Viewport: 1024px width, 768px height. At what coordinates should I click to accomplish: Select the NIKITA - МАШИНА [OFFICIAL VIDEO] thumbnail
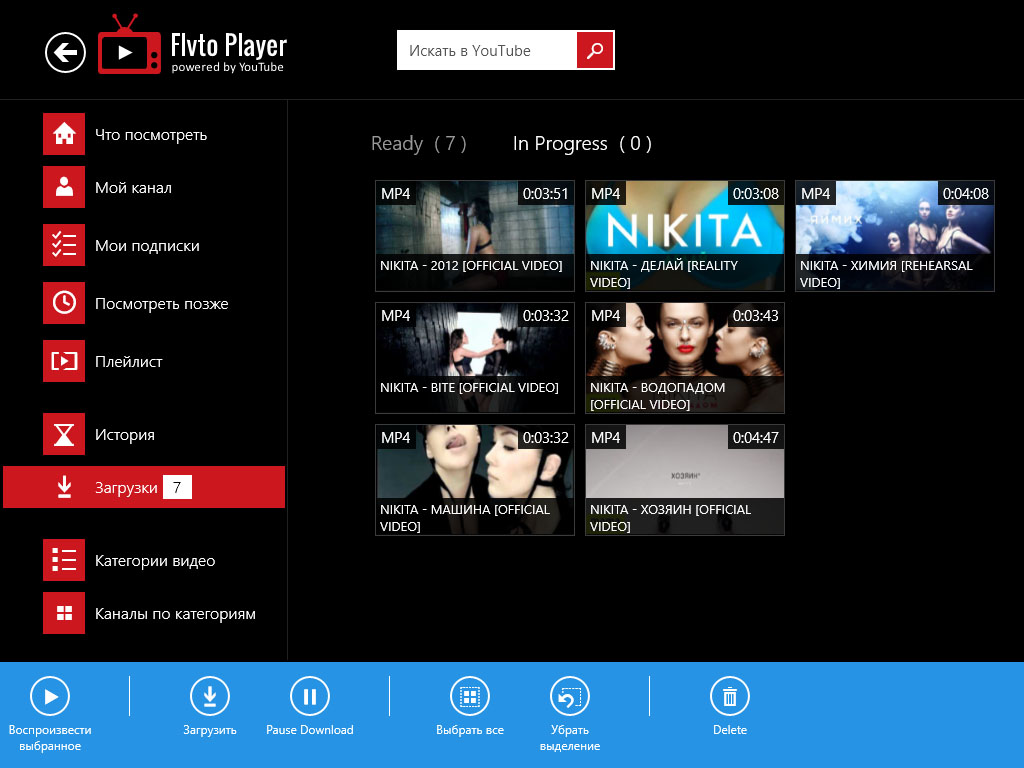coord(475,479)
